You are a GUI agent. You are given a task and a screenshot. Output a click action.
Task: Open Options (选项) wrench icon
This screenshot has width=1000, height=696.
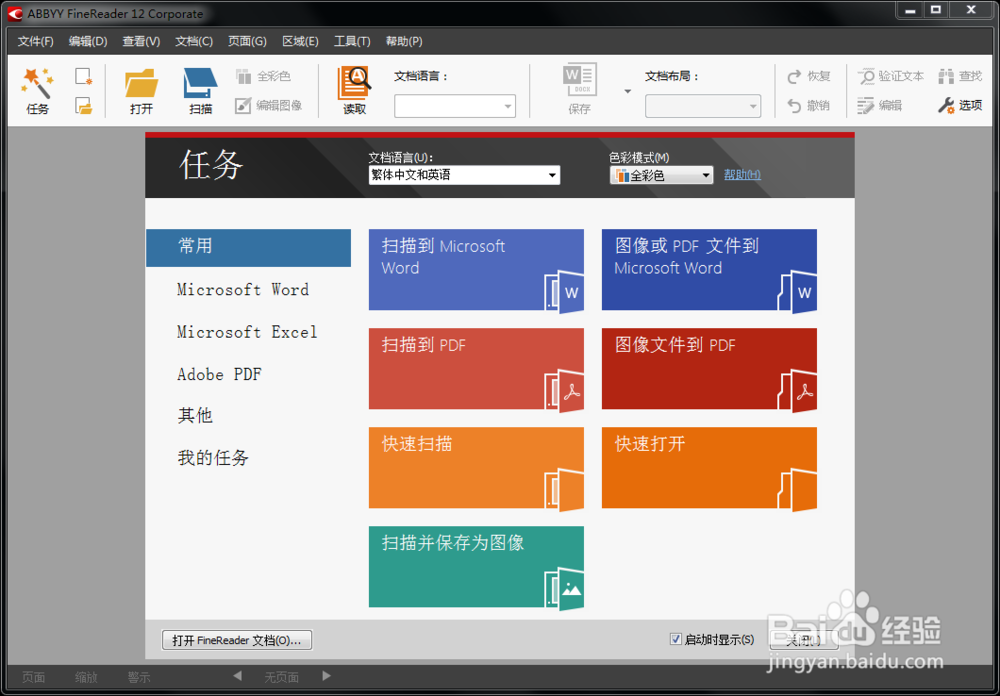click(960, 105)
